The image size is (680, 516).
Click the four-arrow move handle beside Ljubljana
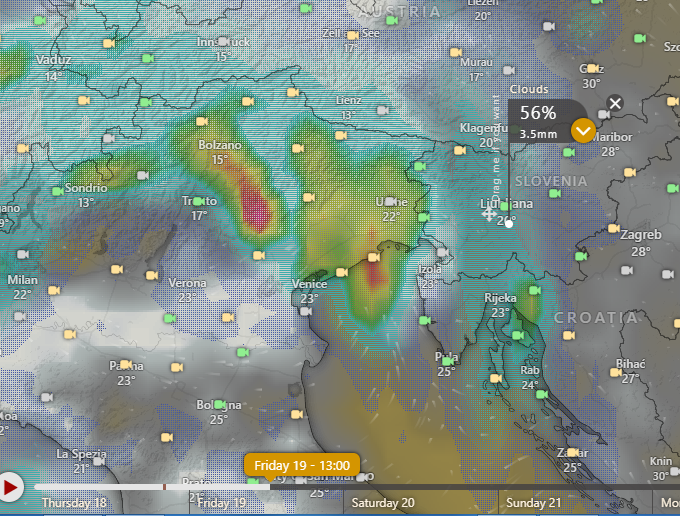(489, 214)
